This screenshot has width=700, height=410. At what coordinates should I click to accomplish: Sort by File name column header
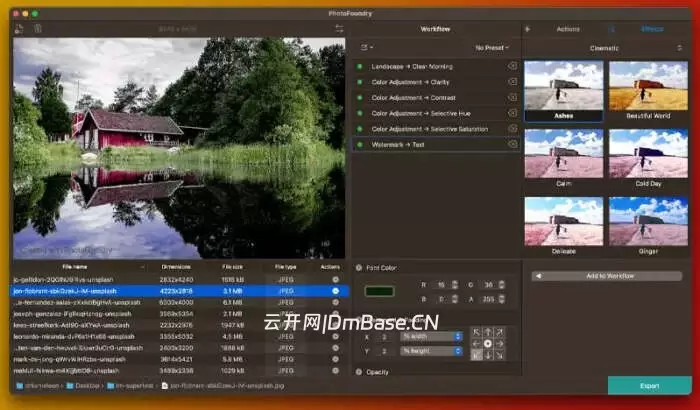point(75,267)
